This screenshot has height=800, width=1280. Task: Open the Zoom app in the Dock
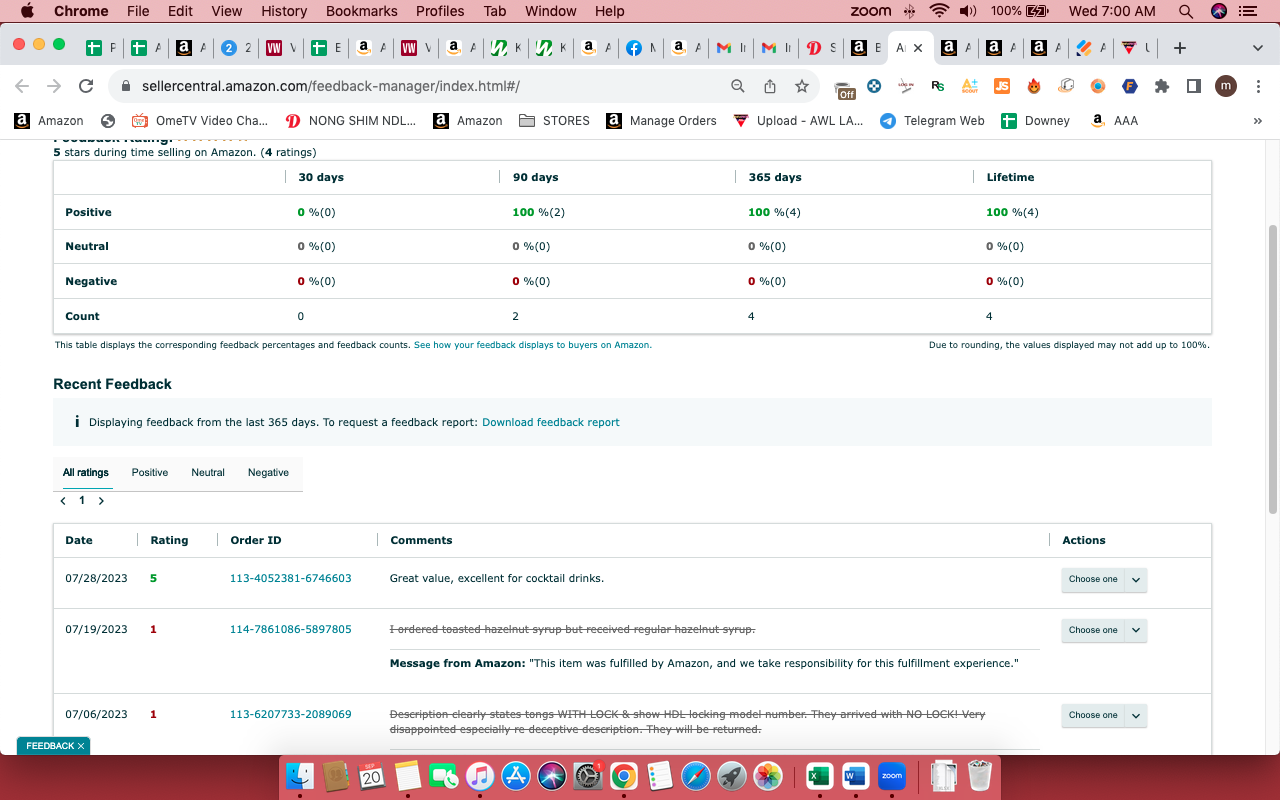click(891, 775)
